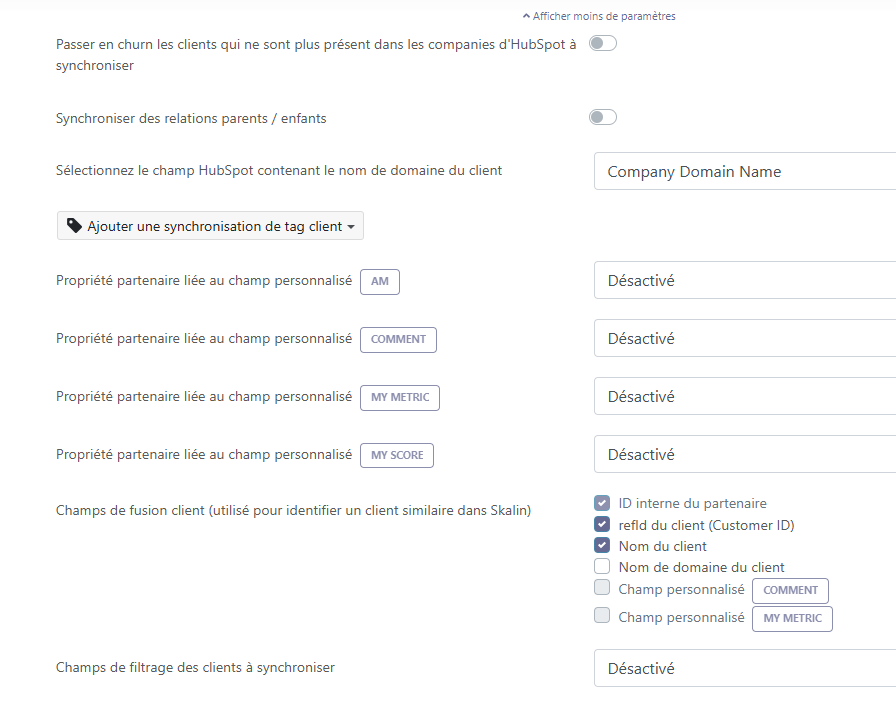Click the COMMENT badge in the property row
896x704 pixels.
click(398, 339)
